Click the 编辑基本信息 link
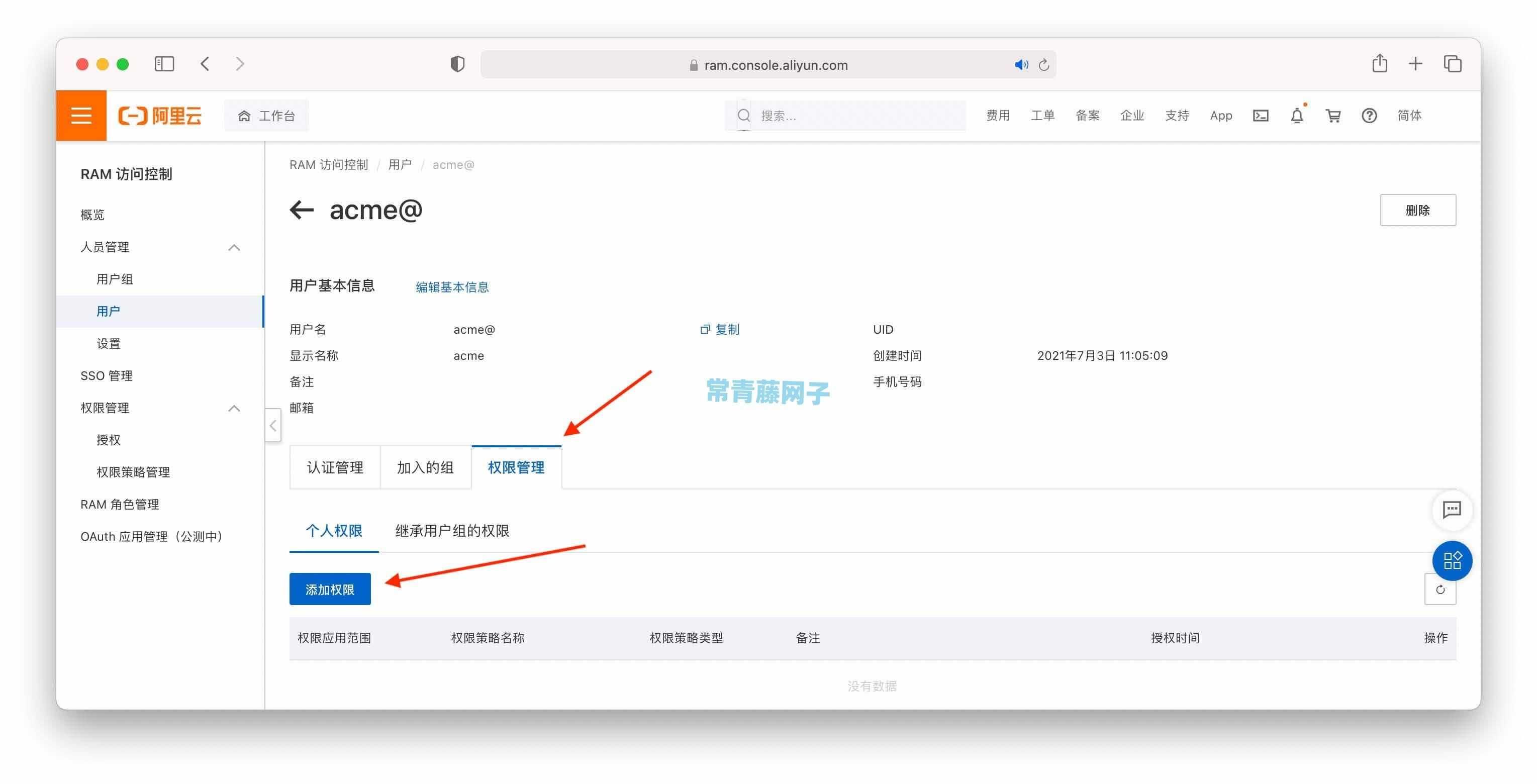Image resolution: width=1537 pixels, height=784 pixels. point(452,287)
